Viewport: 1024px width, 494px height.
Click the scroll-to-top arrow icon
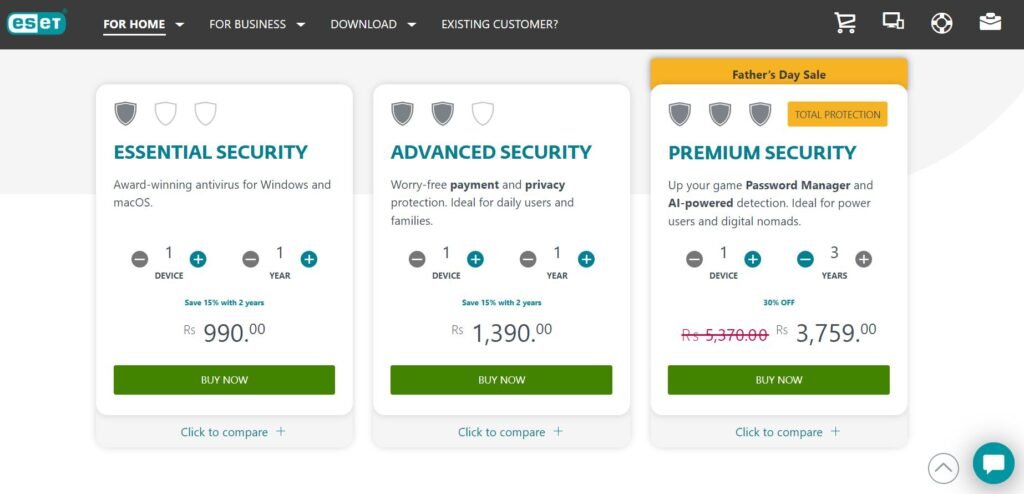click(943, 468)
